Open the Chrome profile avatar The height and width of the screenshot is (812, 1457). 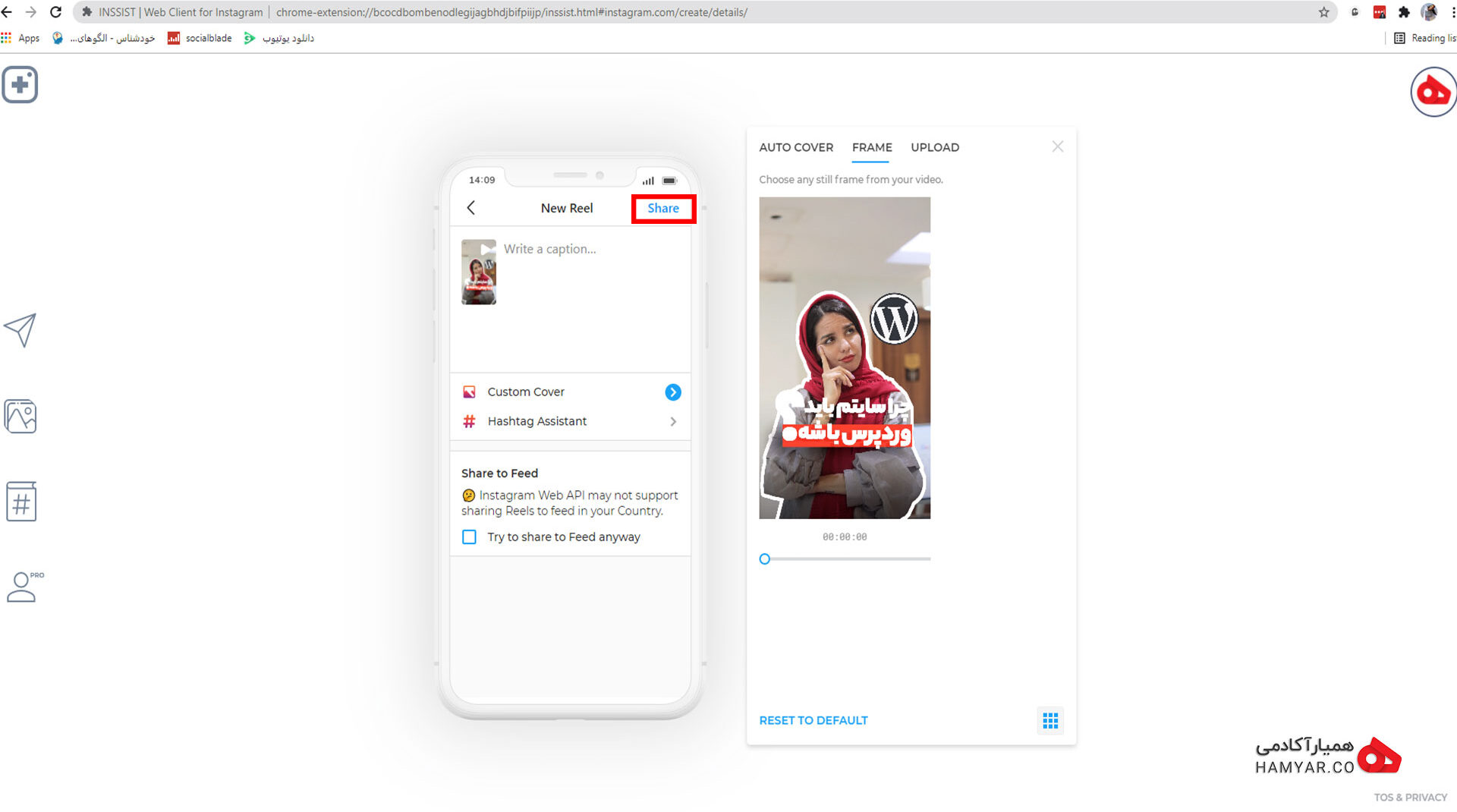1429,12
